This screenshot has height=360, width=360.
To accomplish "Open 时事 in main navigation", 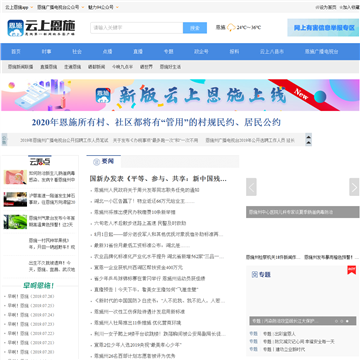I will pyautogui.click(x=46, y=52).
